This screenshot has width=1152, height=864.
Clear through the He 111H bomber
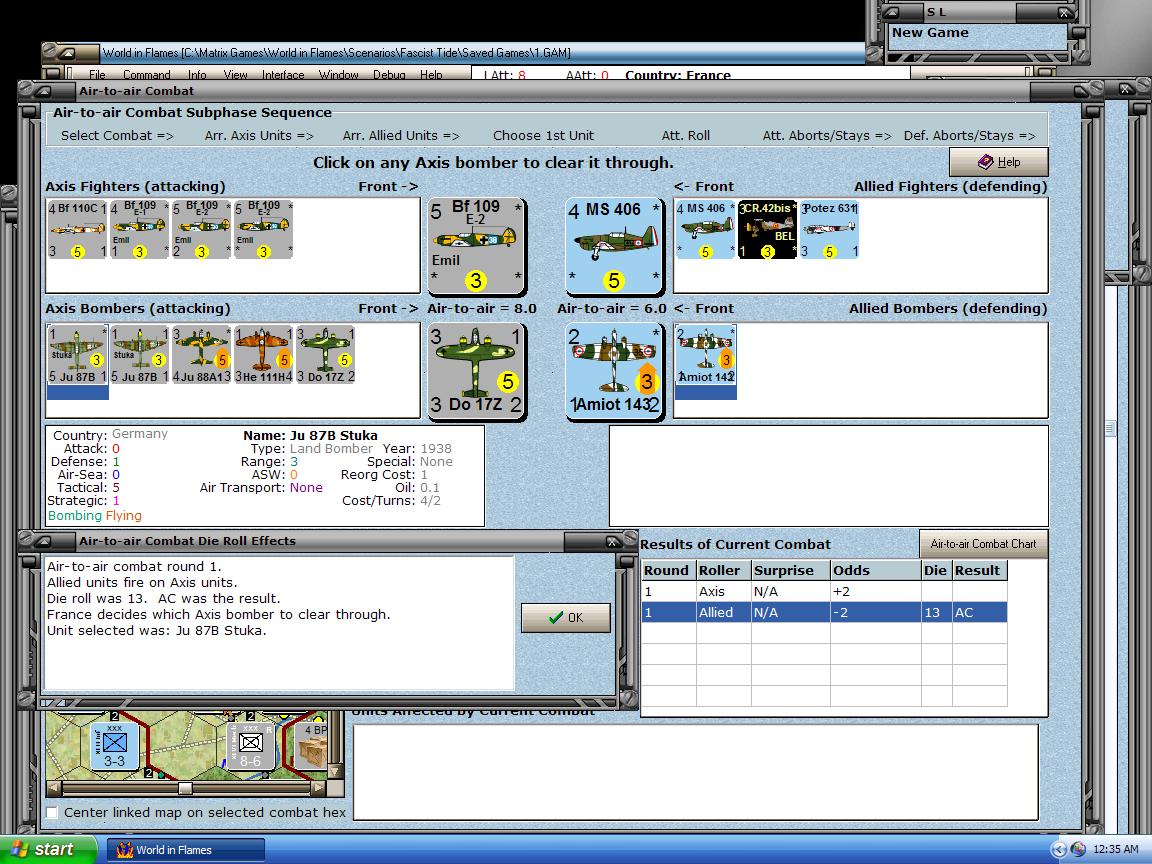coord(263,356)
